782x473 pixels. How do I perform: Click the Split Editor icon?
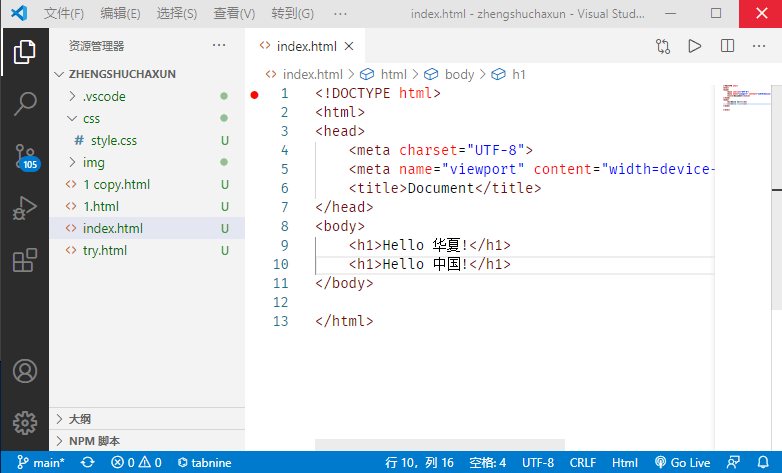pos(727,46)
